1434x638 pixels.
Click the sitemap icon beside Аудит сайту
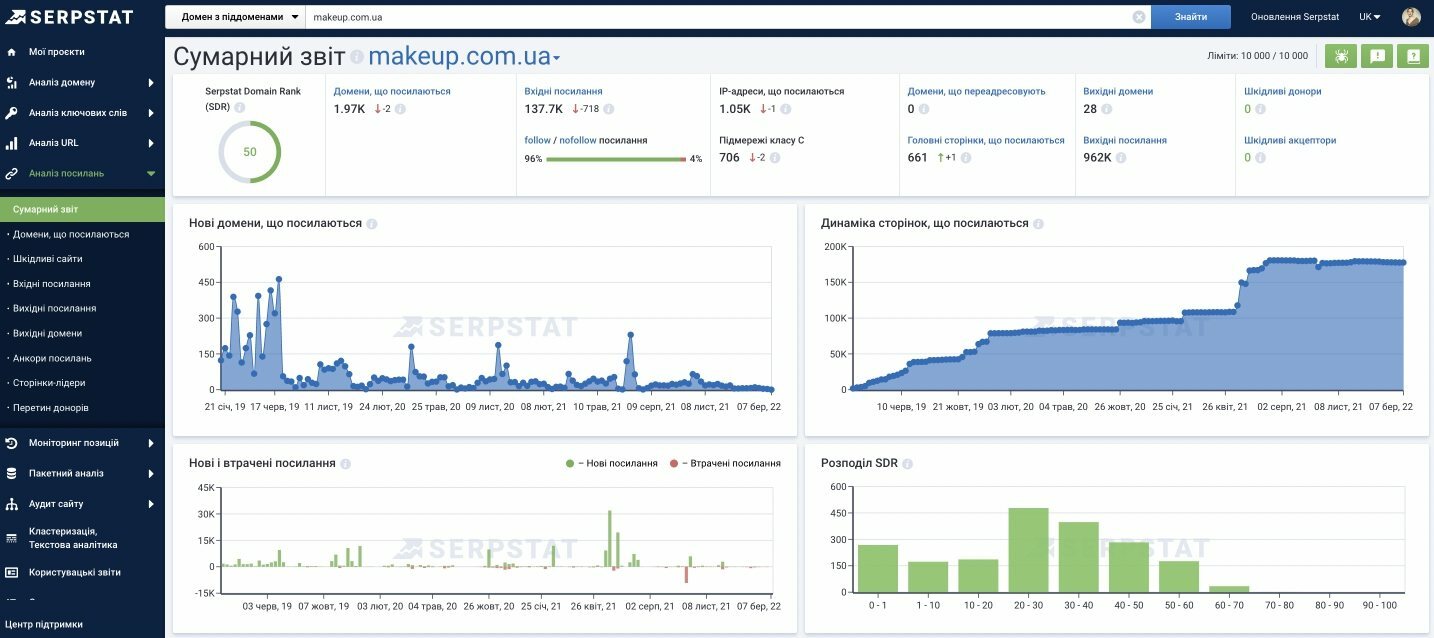point(11,504)
